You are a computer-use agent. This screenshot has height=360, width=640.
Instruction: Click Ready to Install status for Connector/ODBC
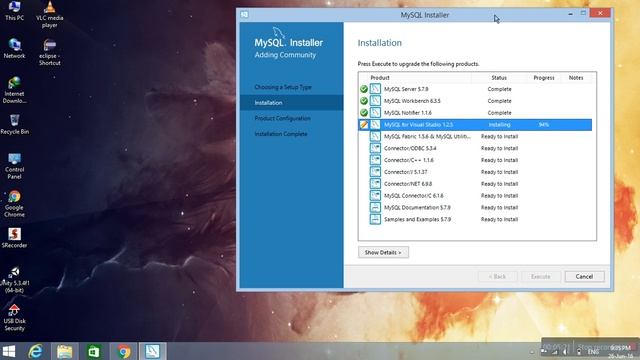(499, 148)
